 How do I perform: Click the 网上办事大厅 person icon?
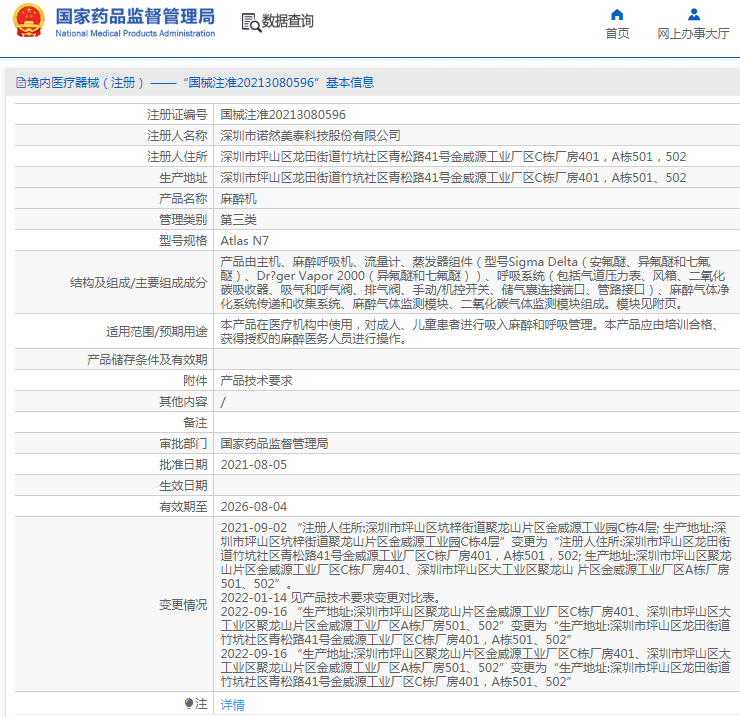click(x=693, y=14)
